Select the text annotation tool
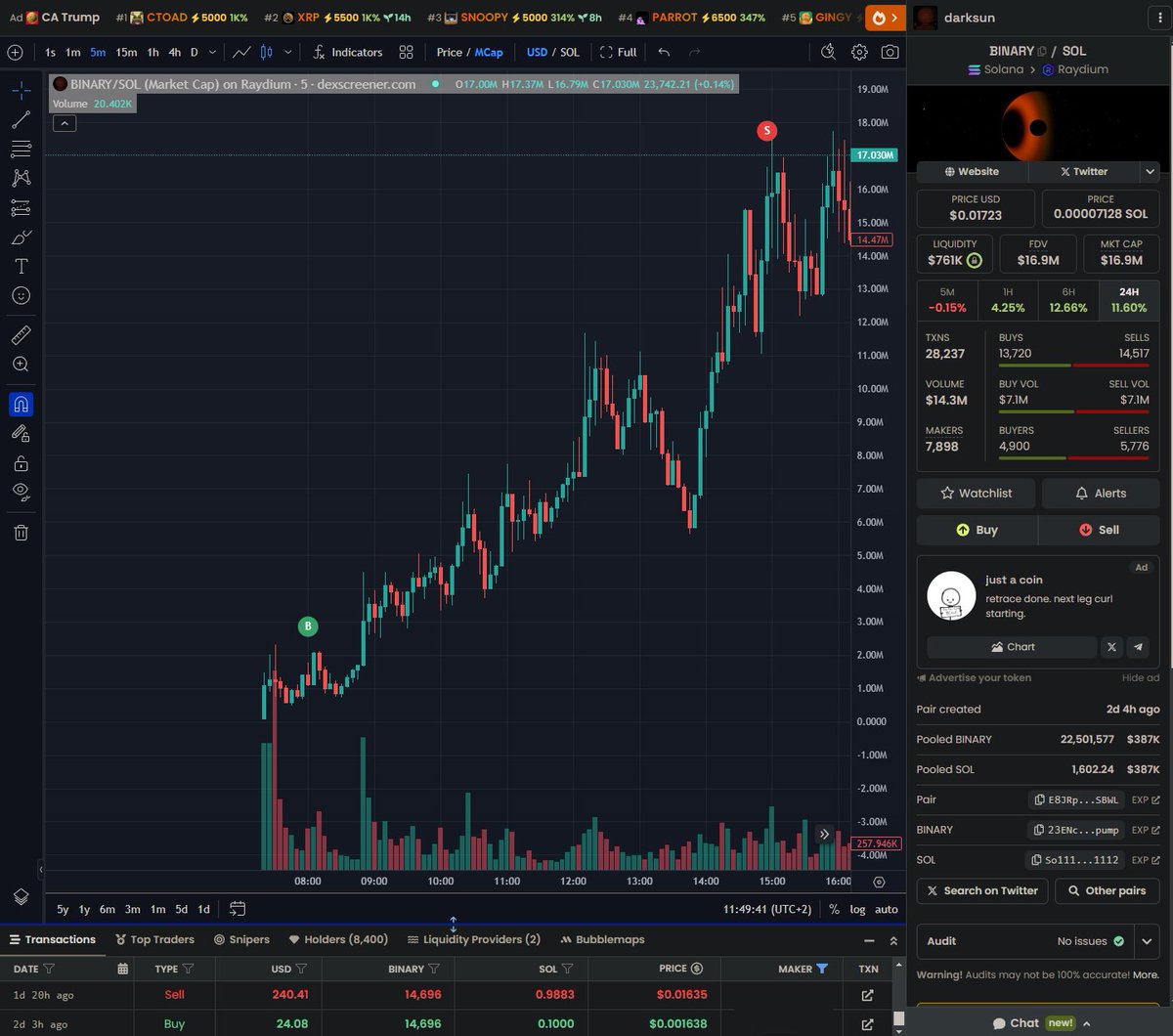This screenshot has width=1173, height=1036. [22, 266]
